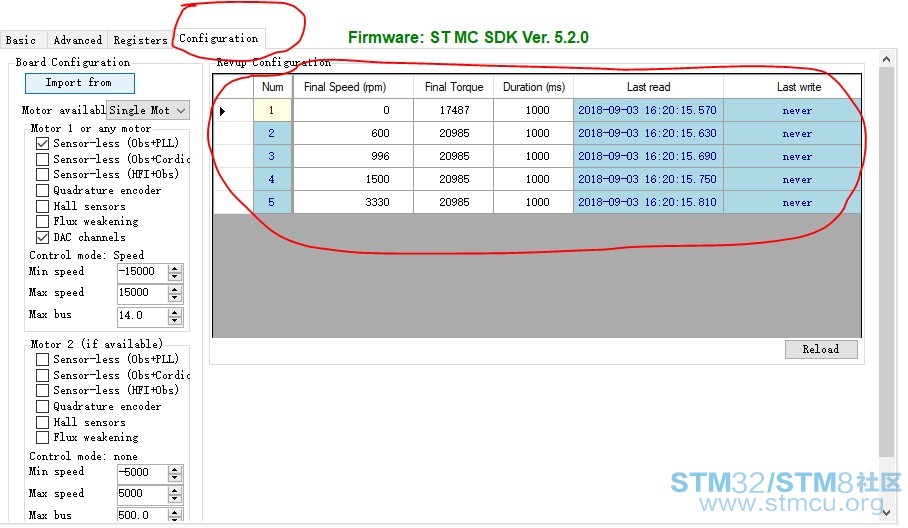Click Final Speed cell with value 996
The image size is (908, 528).
(353, 156)
